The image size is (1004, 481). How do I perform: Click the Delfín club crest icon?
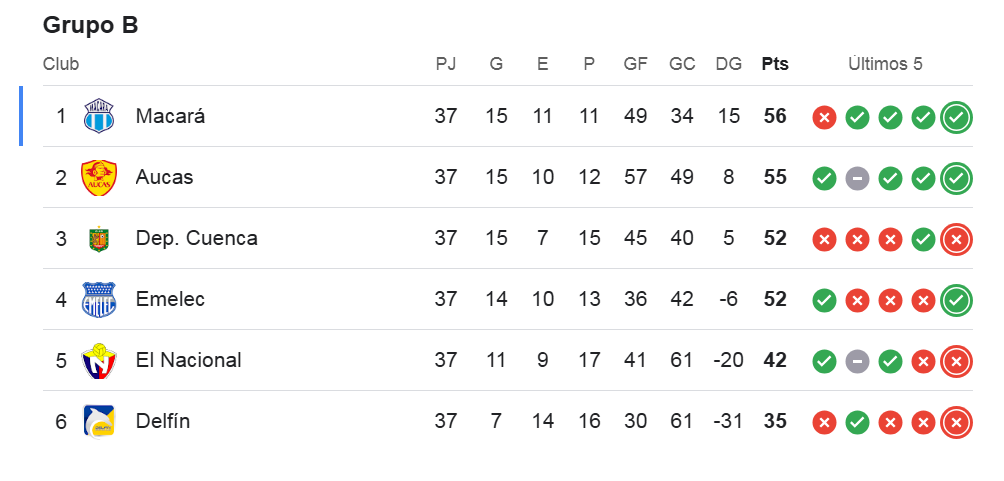[x=99, y=422]
